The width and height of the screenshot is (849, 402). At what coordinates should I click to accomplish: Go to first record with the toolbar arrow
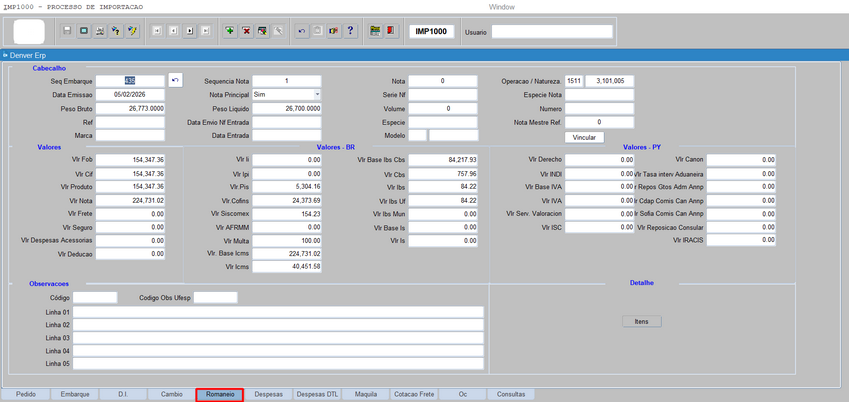point(157,31)
